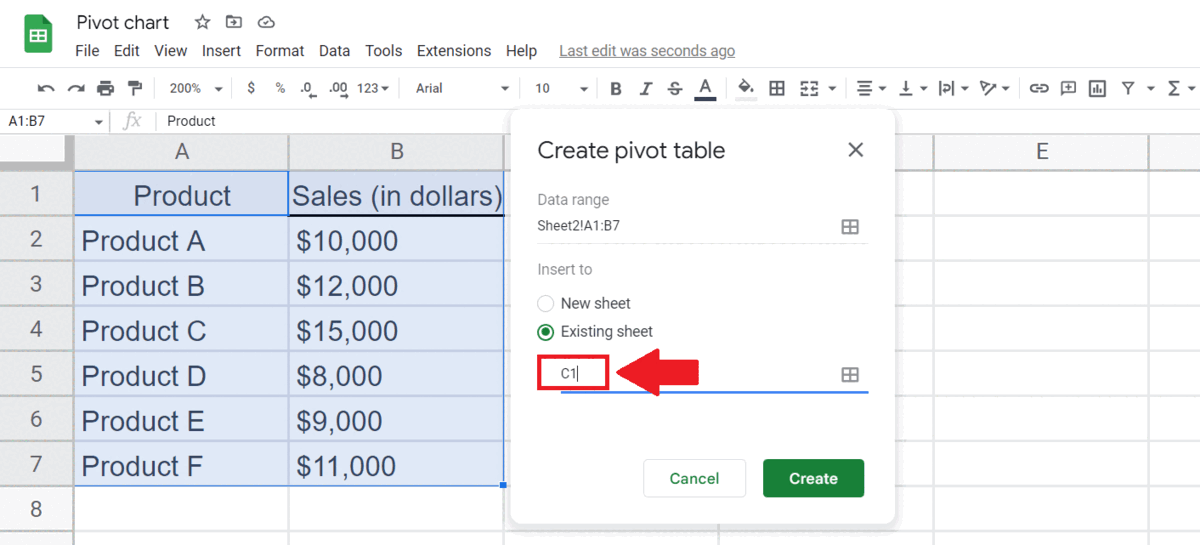The image size is (1200, 545).
Task: Open the more number formats dropdown
Action: click(372, 88)
